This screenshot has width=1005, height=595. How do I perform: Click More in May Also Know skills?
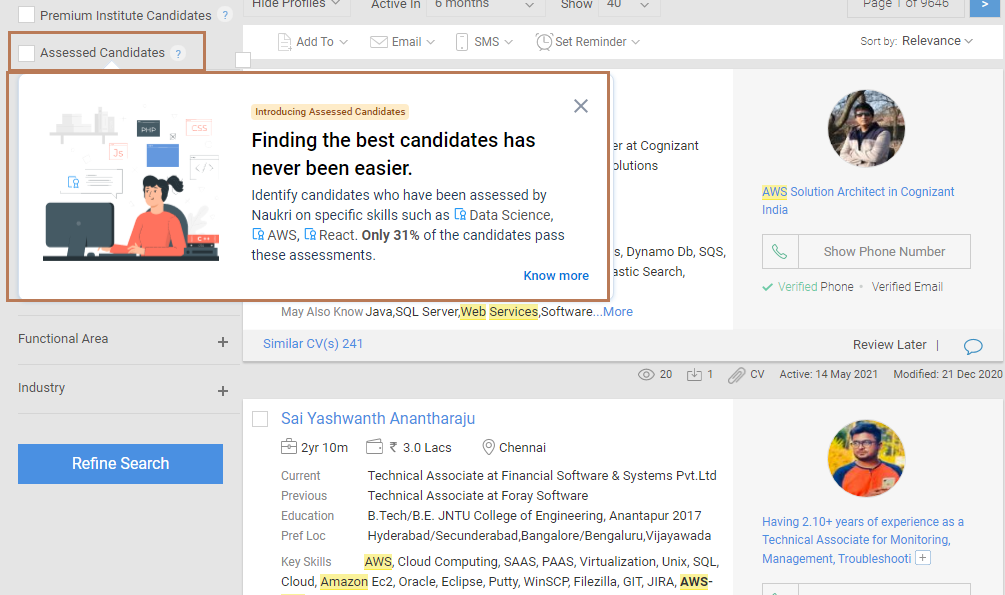[x=617, y=312]
